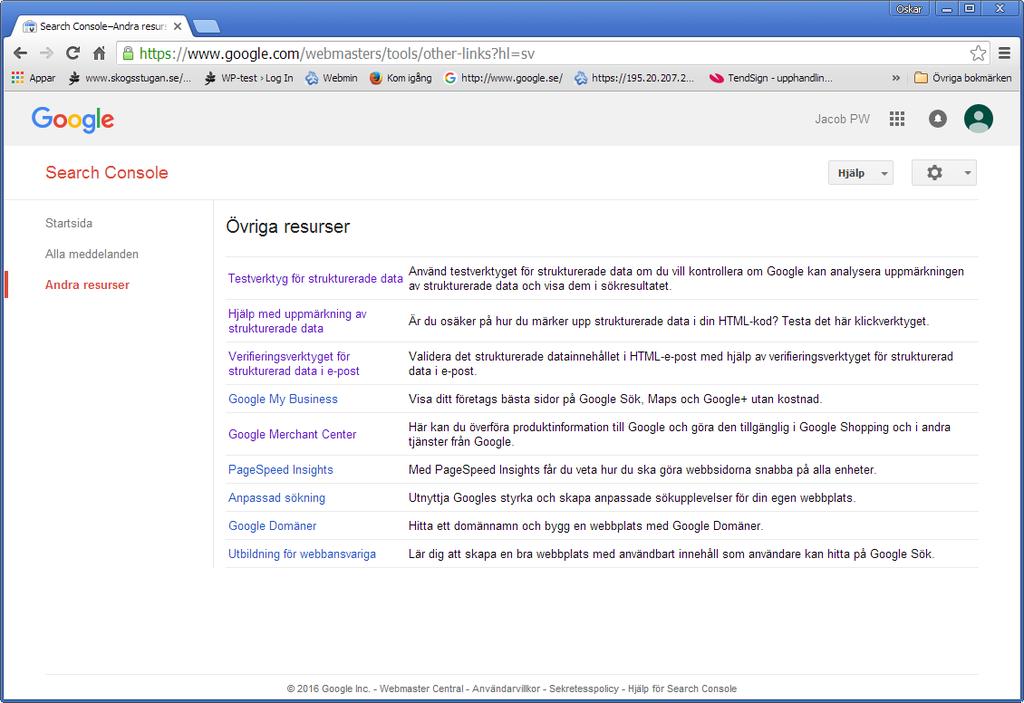The width and height of the screenshot is (1024, 703).
Task: Click Jacob PW account name
Action: (842, 119)
